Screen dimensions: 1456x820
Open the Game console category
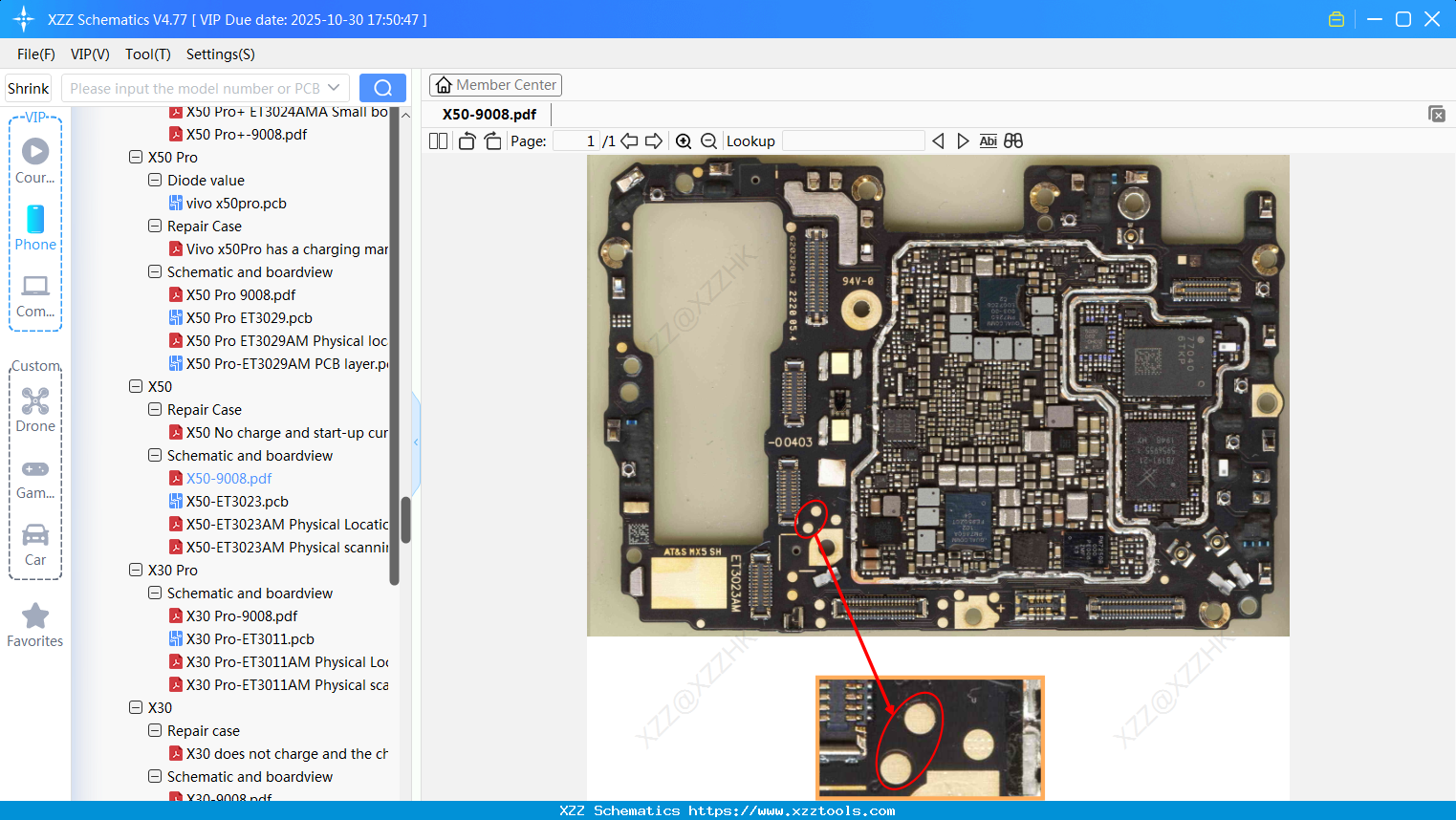[x=35, y=479]
